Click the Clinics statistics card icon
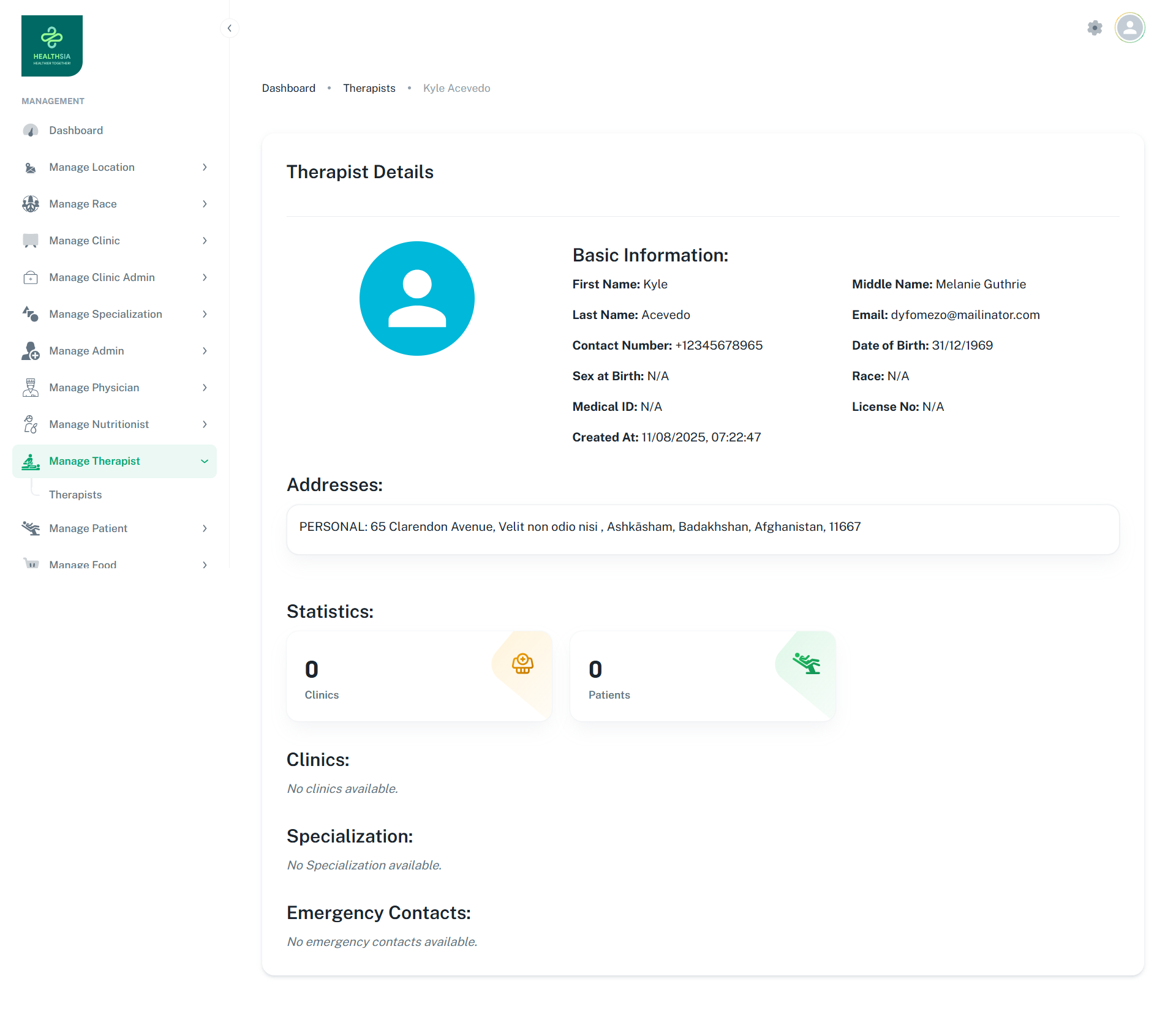1176x1036 pixels. click(x=522, y=663)
